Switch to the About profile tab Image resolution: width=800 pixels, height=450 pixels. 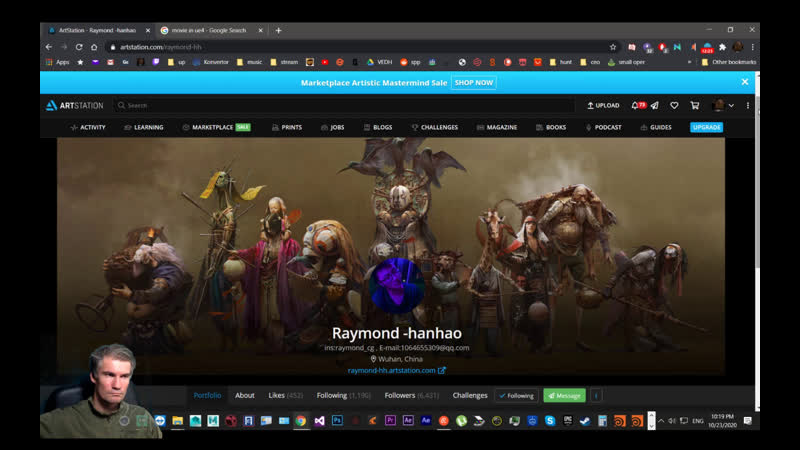[x=245, y=395]
